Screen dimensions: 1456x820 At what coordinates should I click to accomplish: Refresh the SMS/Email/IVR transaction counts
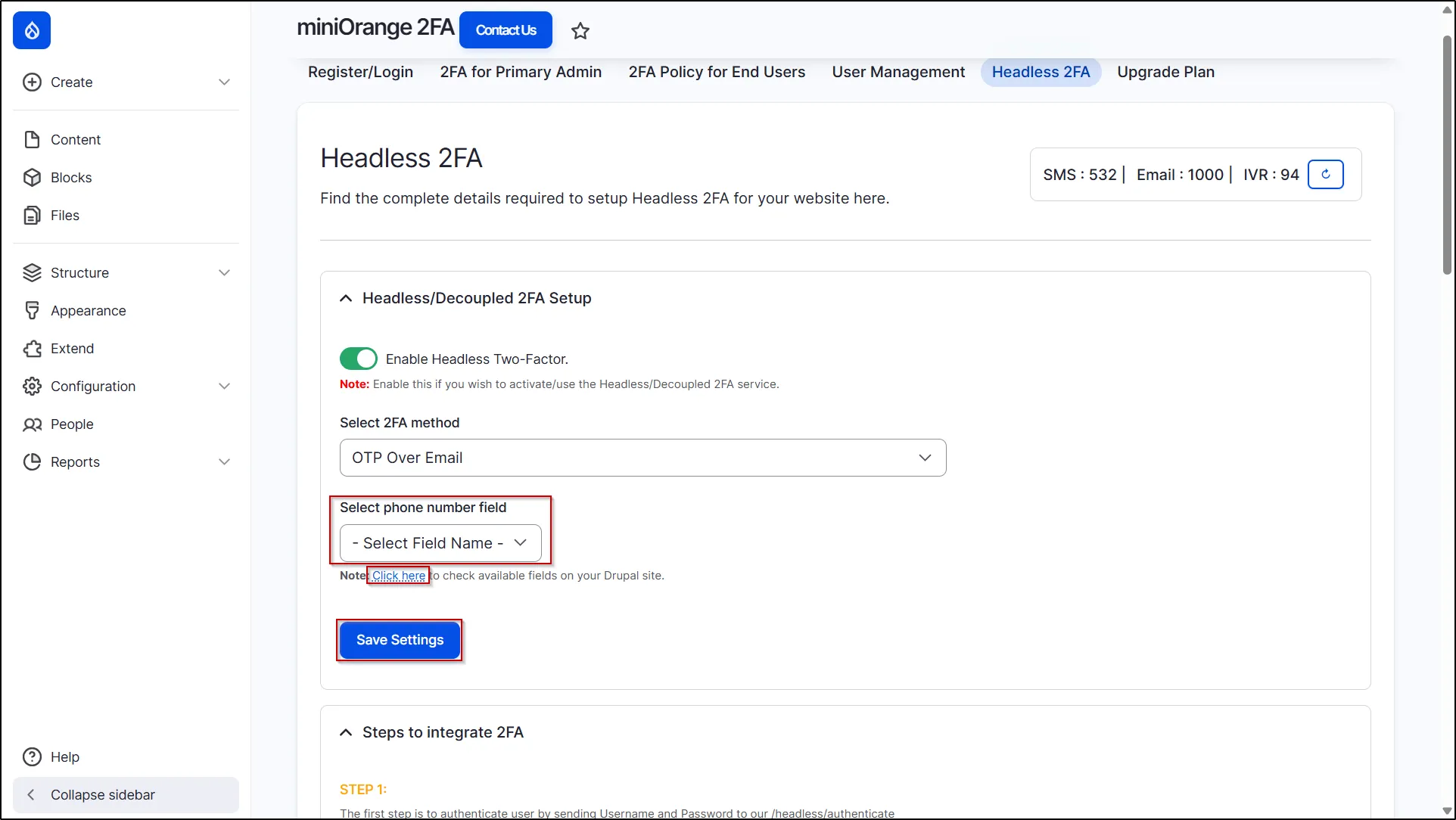[x=1326, y=175]
